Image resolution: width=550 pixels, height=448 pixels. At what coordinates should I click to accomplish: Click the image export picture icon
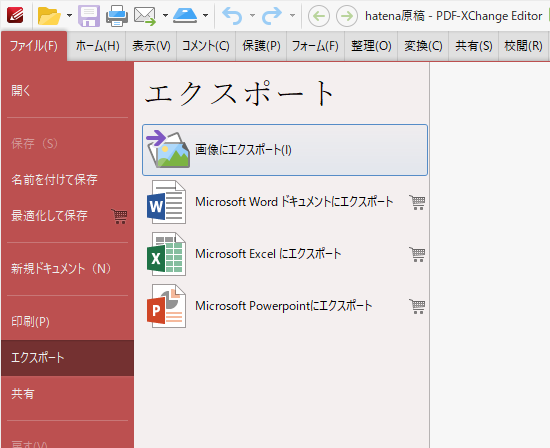[168, 149]
